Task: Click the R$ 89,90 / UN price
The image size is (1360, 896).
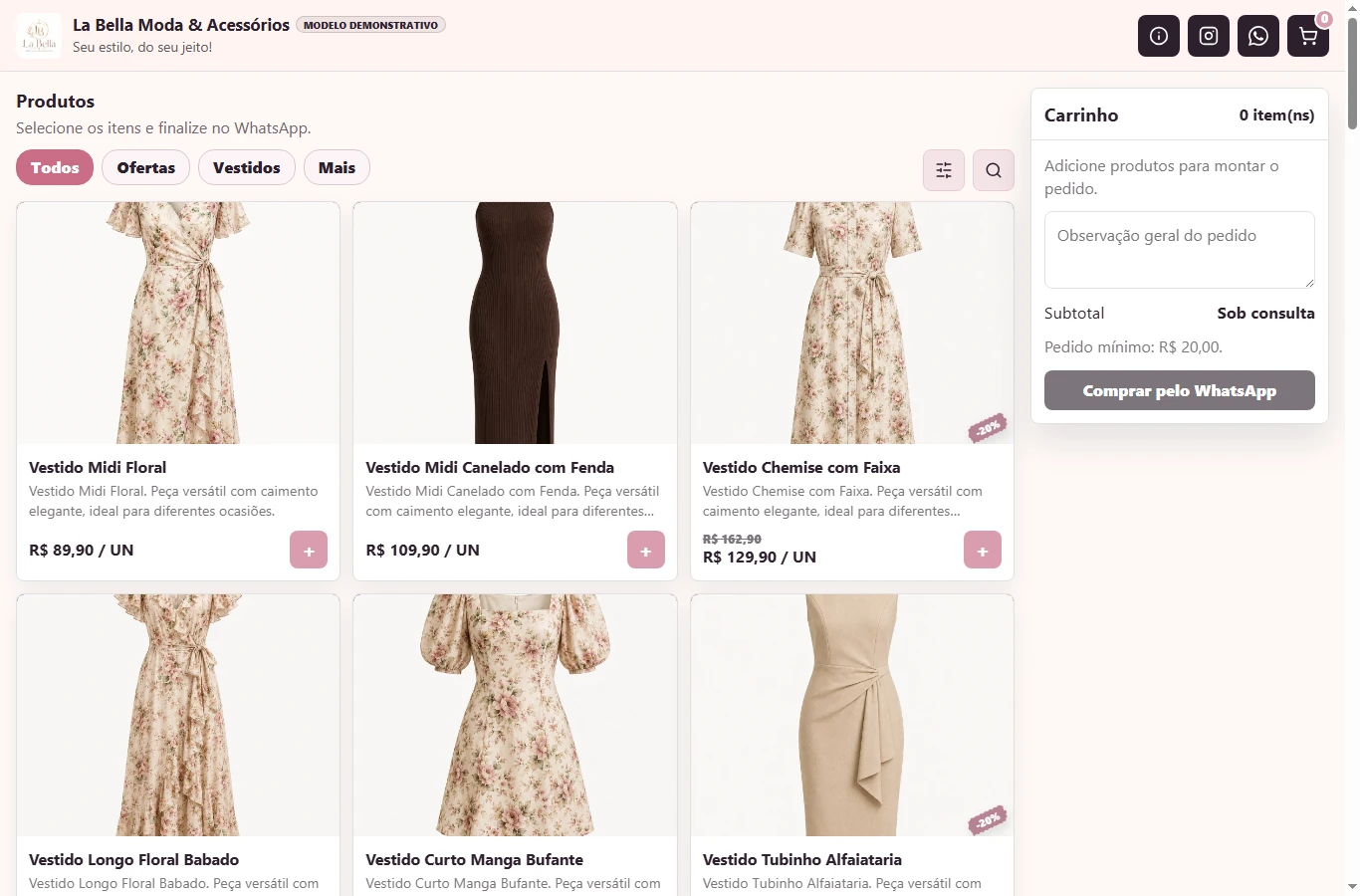Action: coord(82,550)
